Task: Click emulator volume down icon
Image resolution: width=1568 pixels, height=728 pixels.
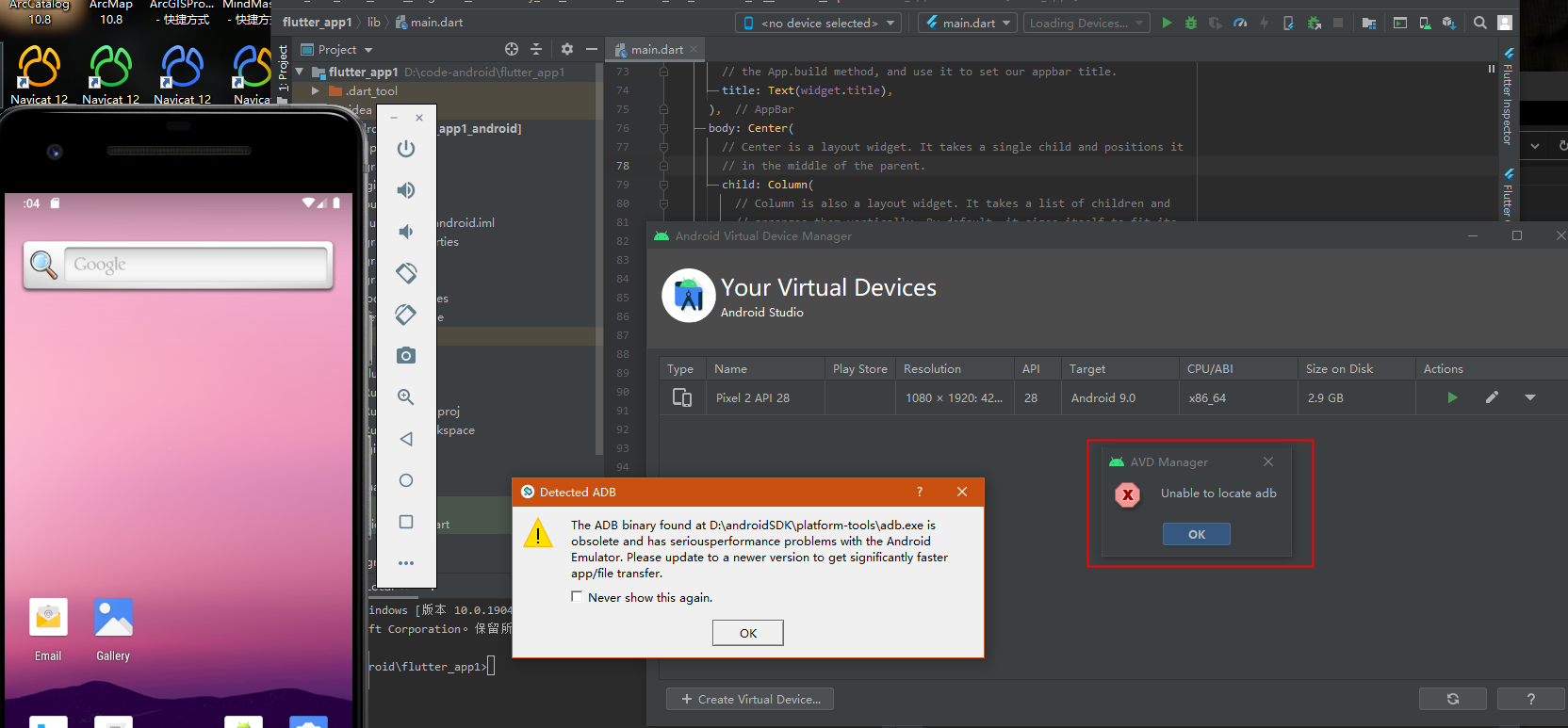Action: pos(406,232)
